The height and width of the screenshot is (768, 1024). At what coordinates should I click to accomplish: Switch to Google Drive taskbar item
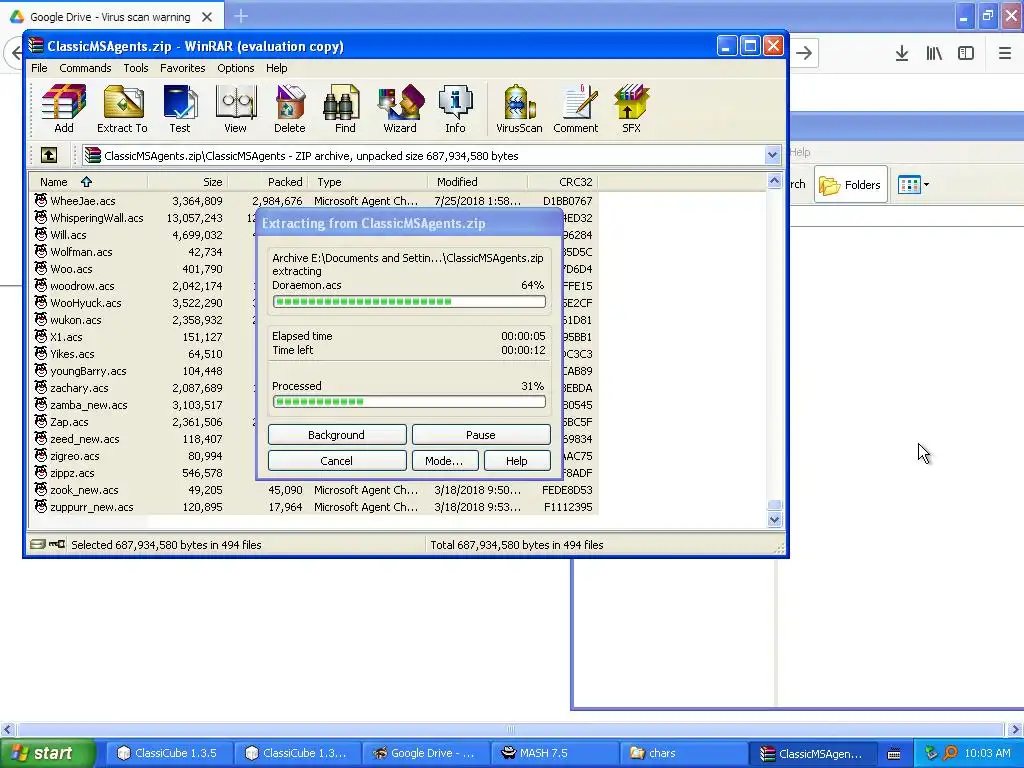[427, 754]
